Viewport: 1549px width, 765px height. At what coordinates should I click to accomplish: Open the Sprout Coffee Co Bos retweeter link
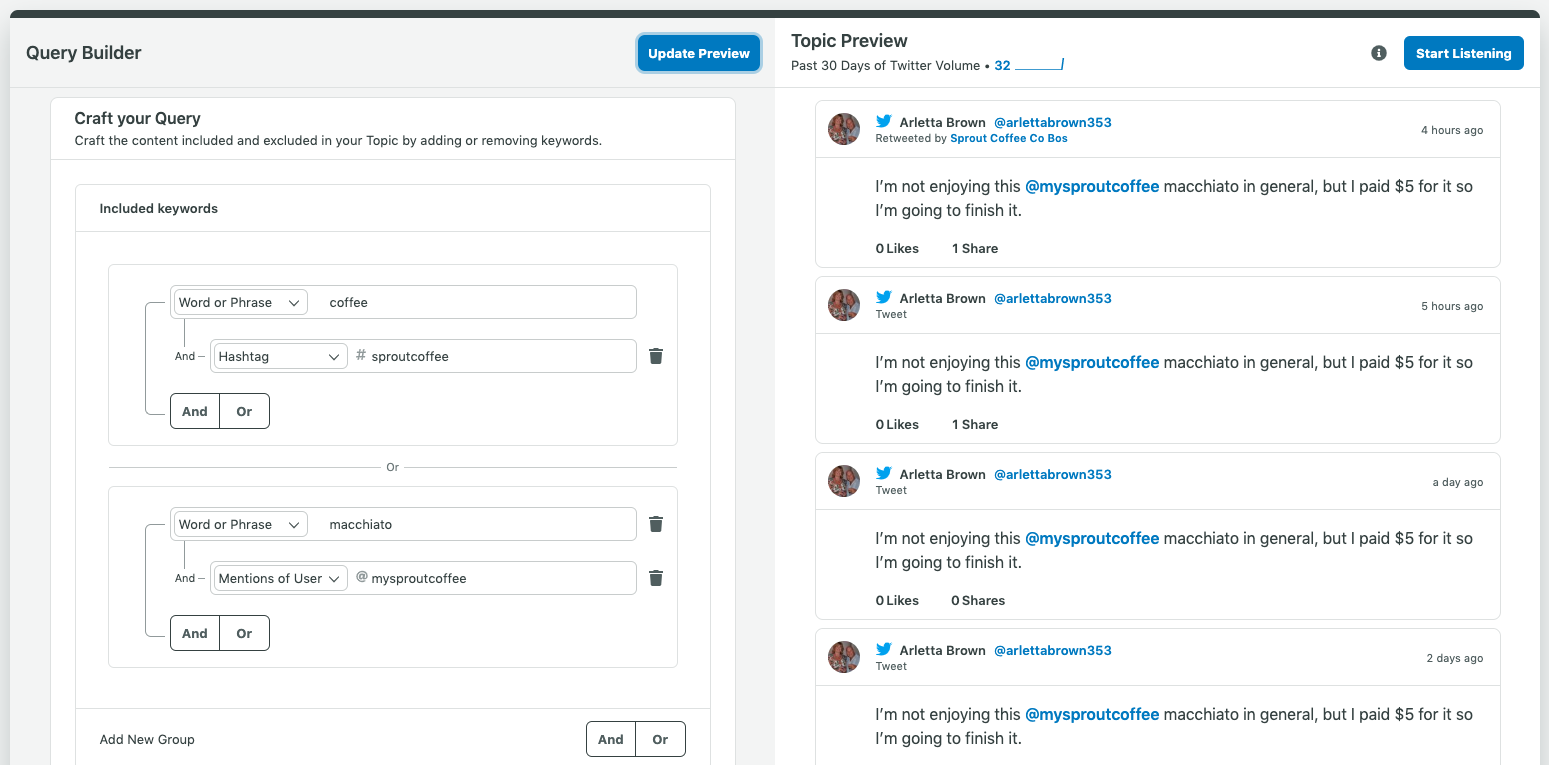click(x=1009, y=138)
